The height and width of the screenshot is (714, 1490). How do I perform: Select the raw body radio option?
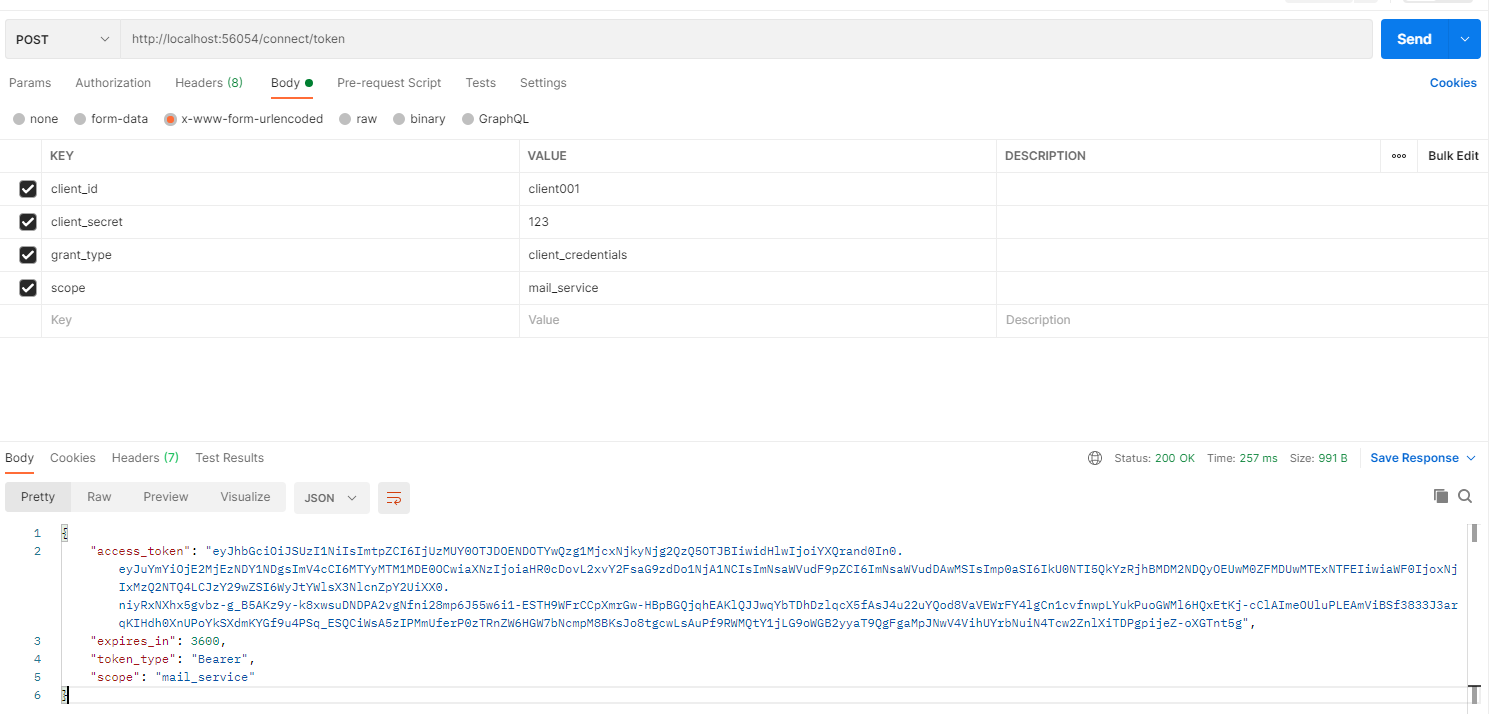coord(346,119)
